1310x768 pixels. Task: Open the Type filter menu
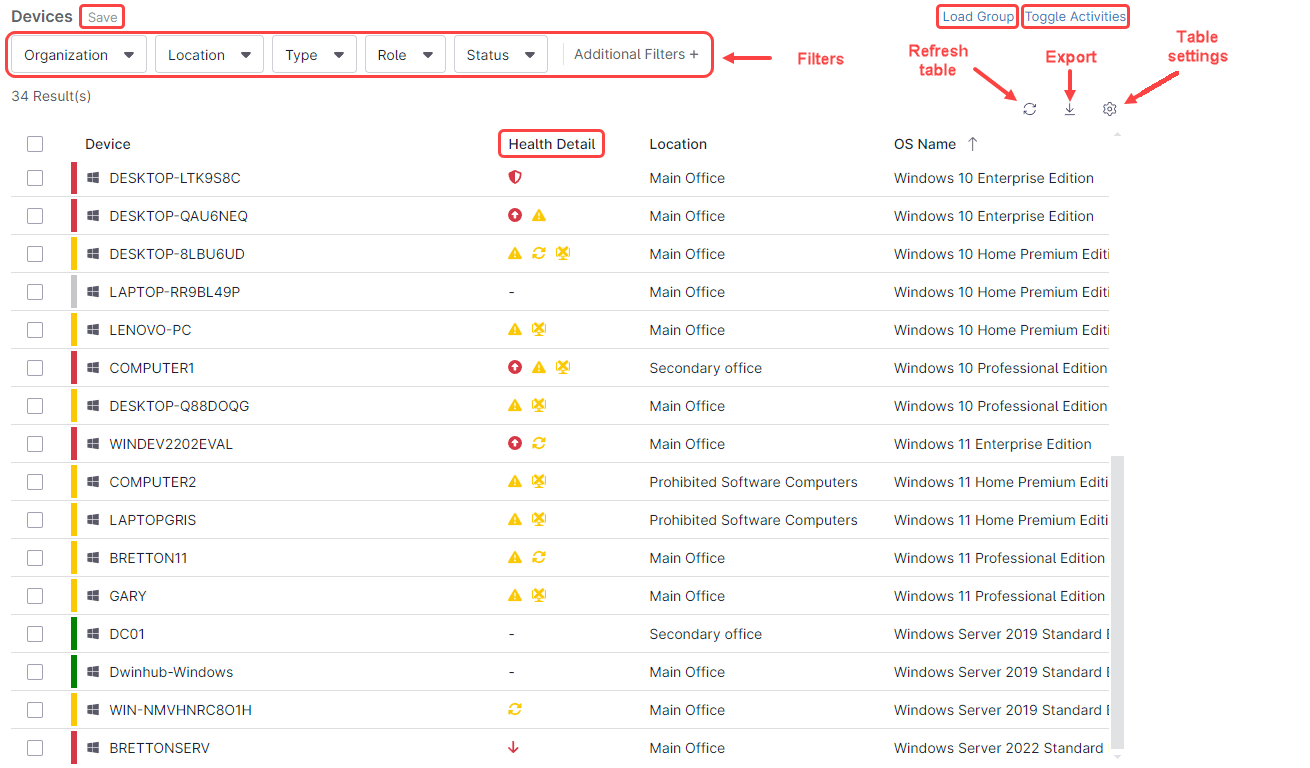[x=313, y=55]
